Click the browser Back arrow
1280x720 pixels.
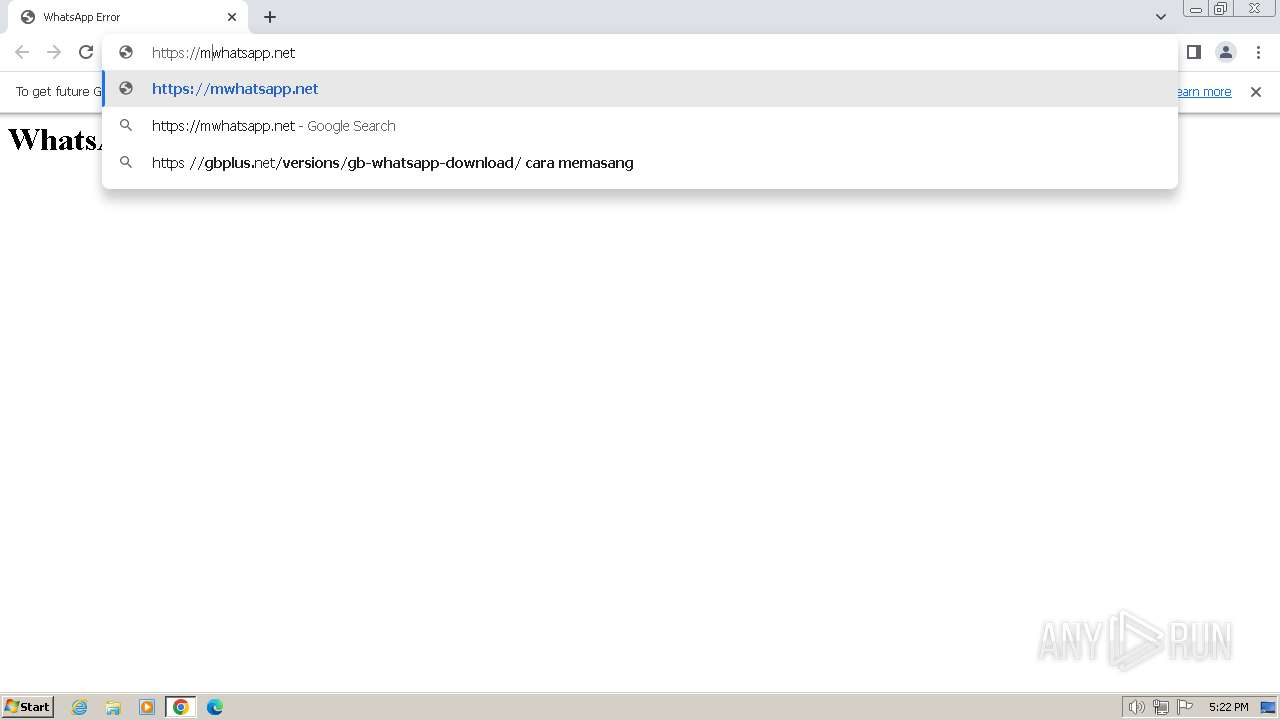[x=22, y=52]
